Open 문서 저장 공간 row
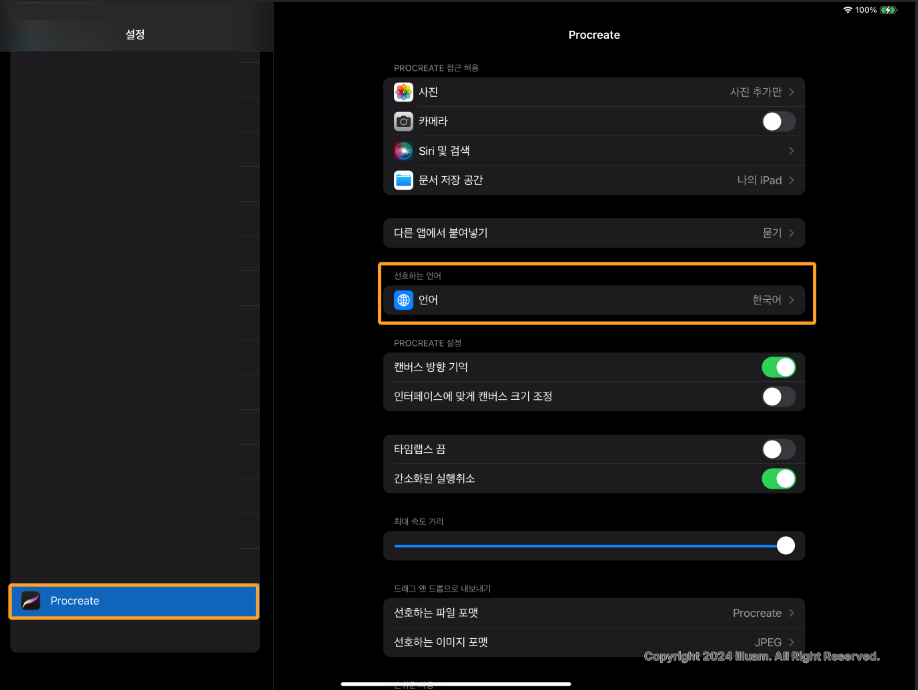This screenshot has width=918, height=690. [x=594, y=180]
